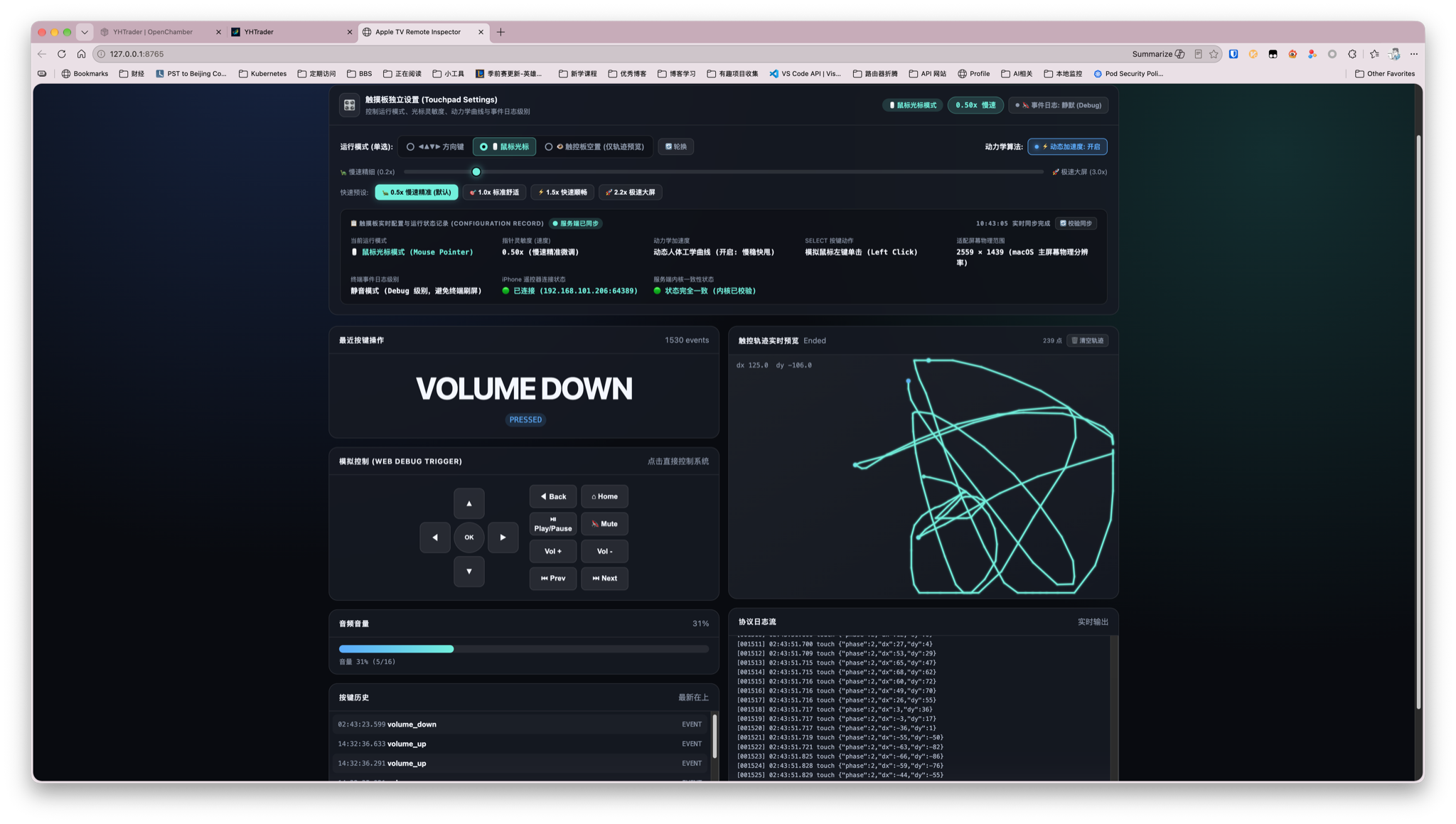
Task: Select the 1.0x 标准舒适 preset
Action: coord(494,192)
